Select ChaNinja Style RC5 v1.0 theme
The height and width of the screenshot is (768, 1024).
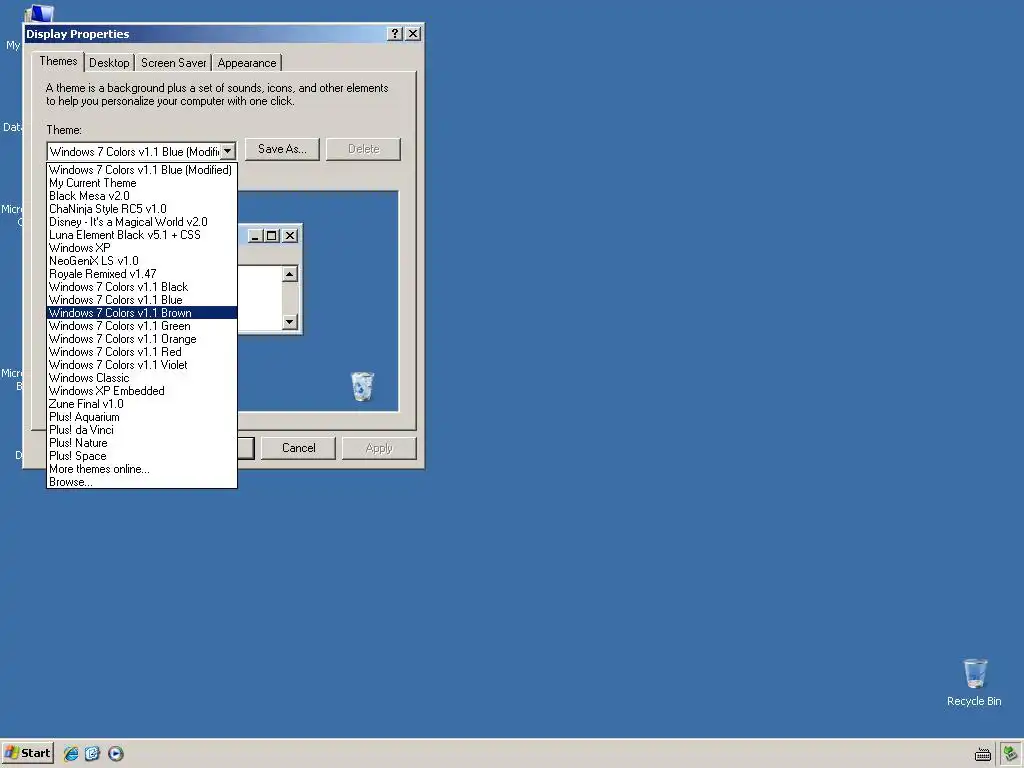coord(142,209)
